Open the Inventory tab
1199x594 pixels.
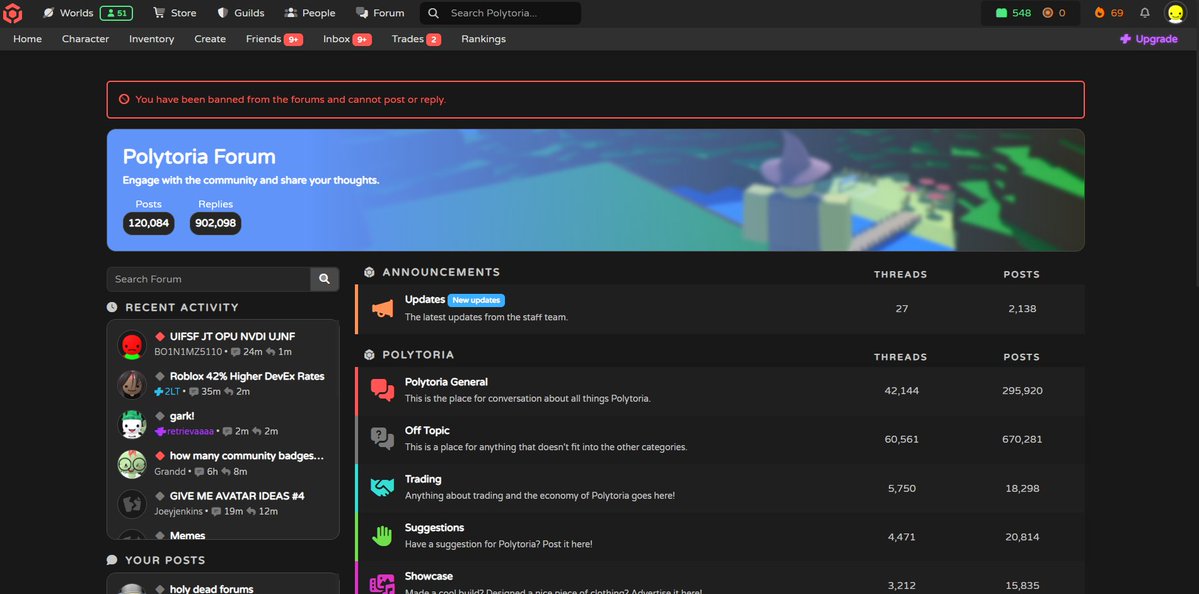[x=151, y=39]
